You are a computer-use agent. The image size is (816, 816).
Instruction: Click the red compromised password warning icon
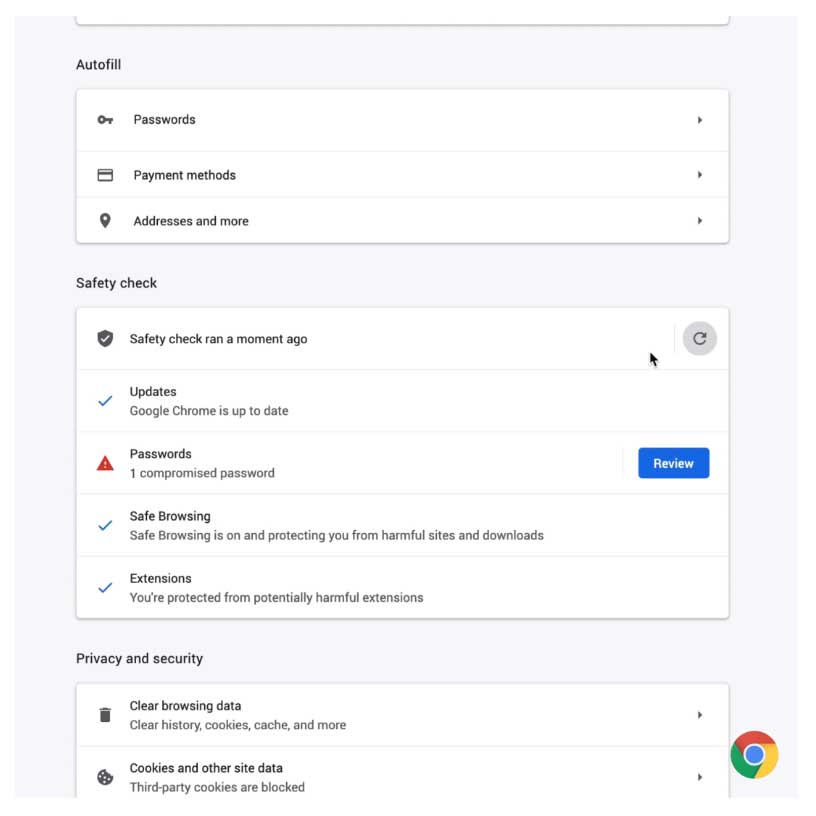[x=105, y=463]
